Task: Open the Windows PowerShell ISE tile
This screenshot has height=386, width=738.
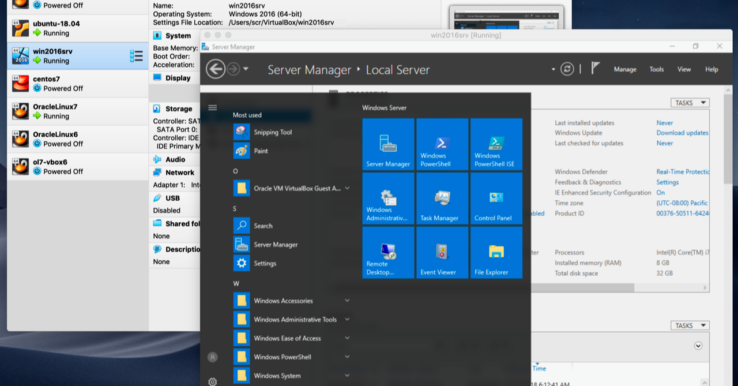Action: tap(496, 144)
